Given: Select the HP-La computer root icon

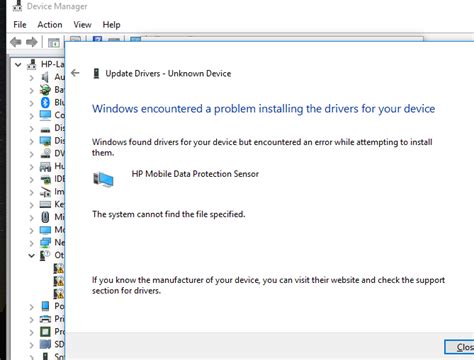Looking at the screenshot, I should 32,64.
